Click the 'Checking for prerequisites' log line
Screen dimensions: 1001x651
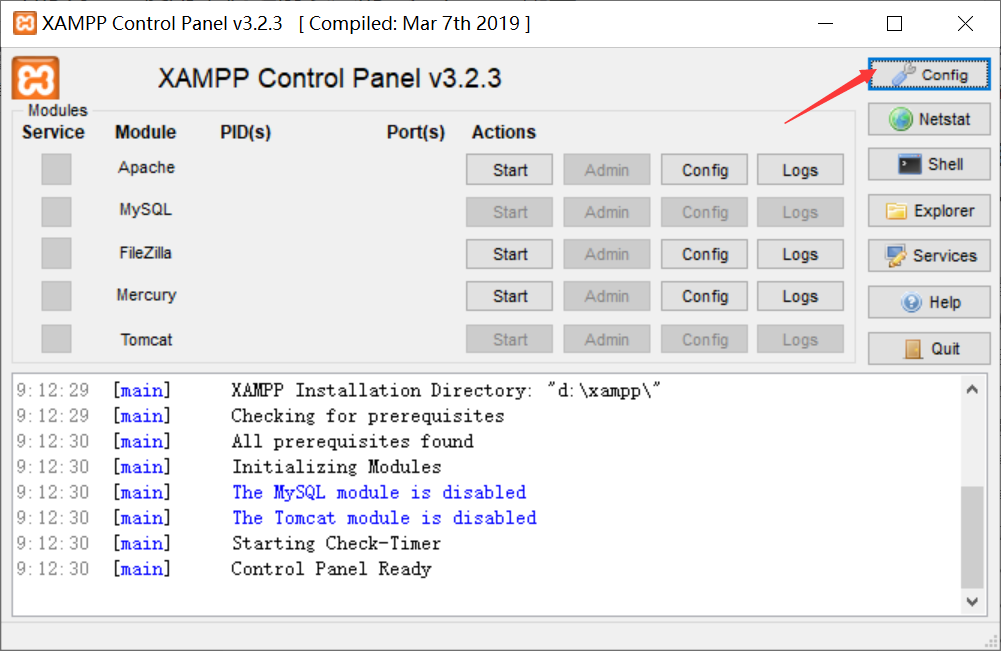tap(368, 415)
